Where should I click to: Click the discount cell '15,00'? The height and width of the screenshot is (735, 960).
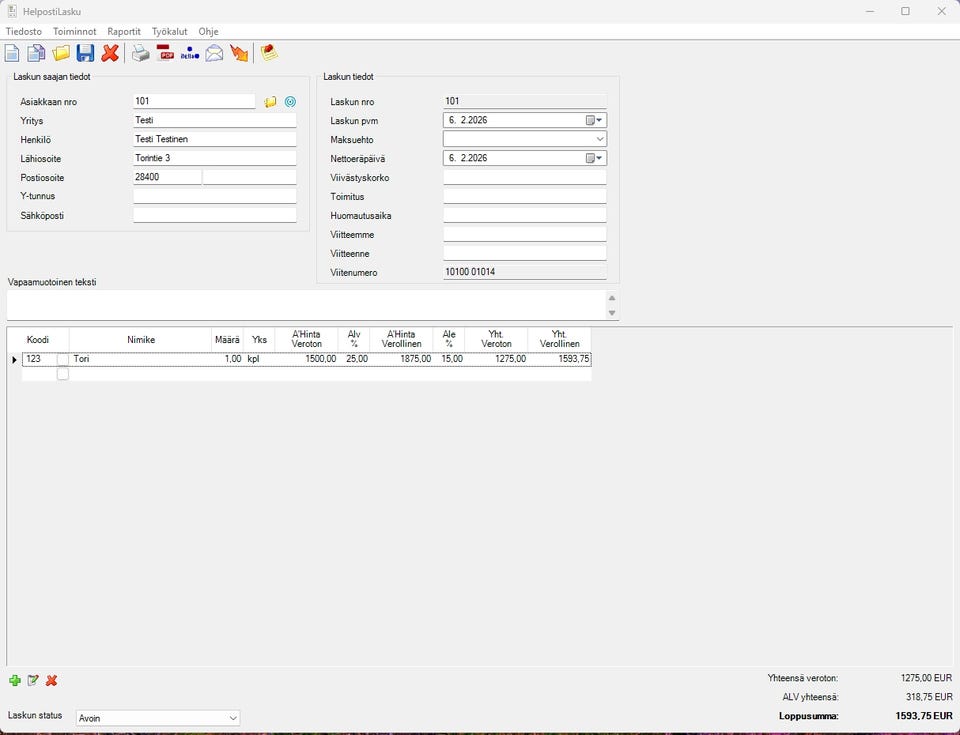(449, 359)
